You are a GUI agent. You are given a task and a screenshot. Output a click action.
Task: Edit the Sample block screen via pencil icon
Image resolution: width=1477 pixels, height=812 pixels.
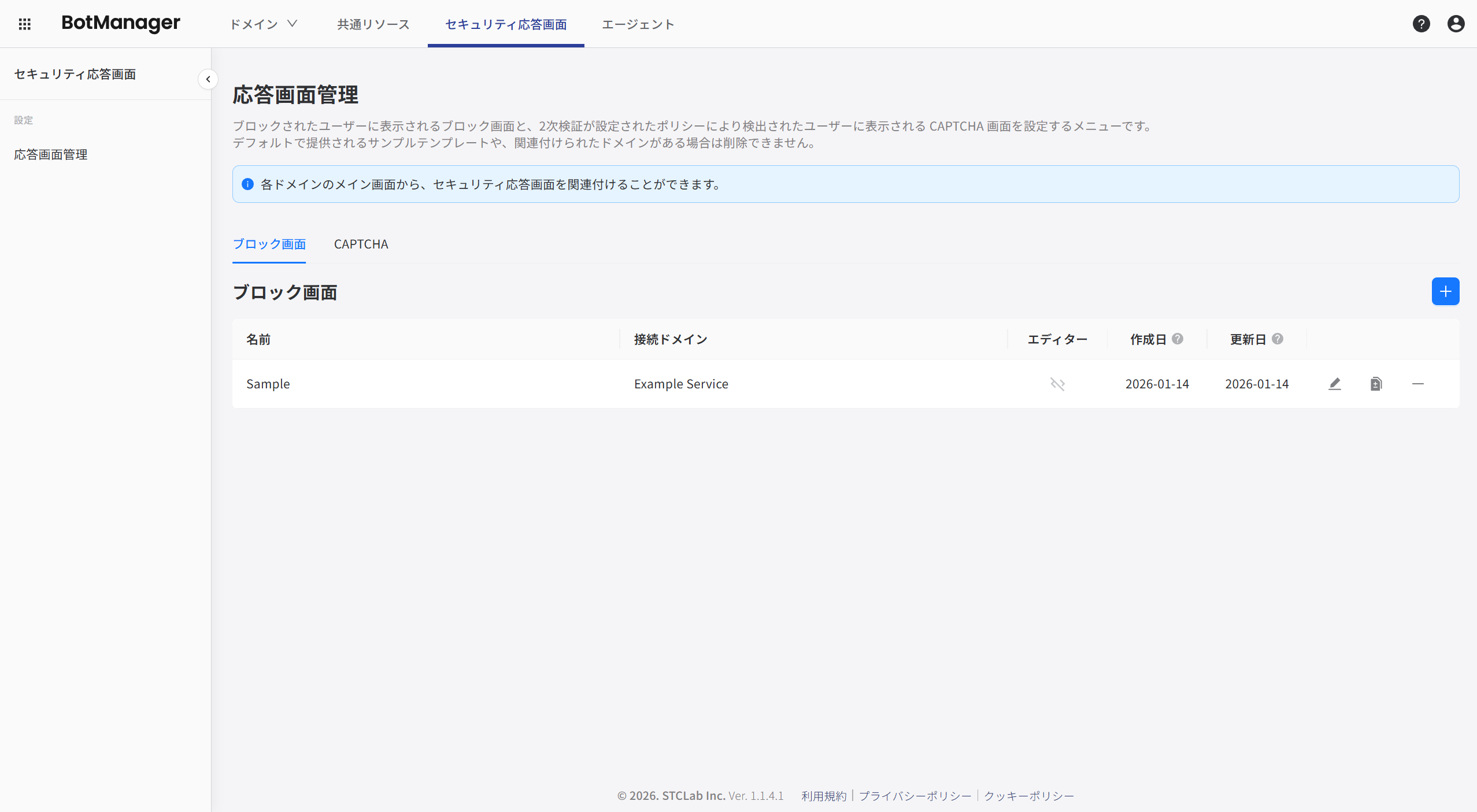click(x=1334, y=384)
